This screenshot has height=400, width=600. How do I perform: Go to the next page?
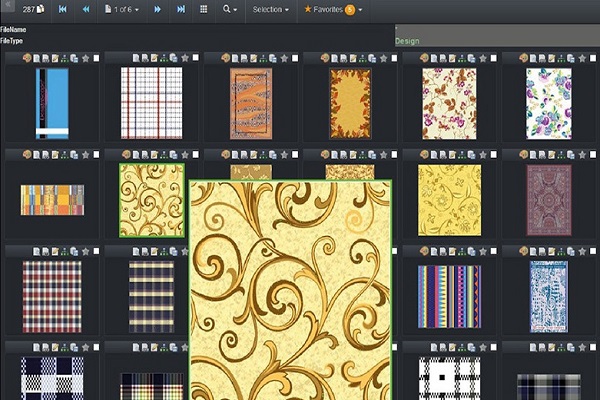coord(157,9)
